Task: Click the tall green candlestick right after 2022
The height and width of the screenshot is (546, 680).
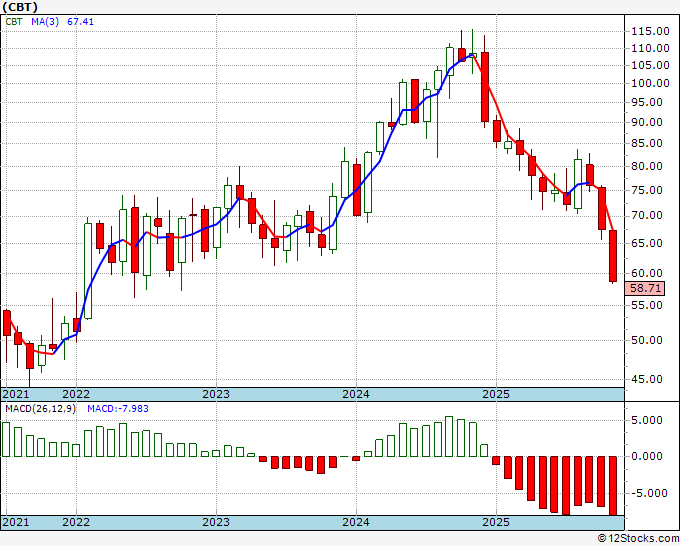Action: point(88,271)
